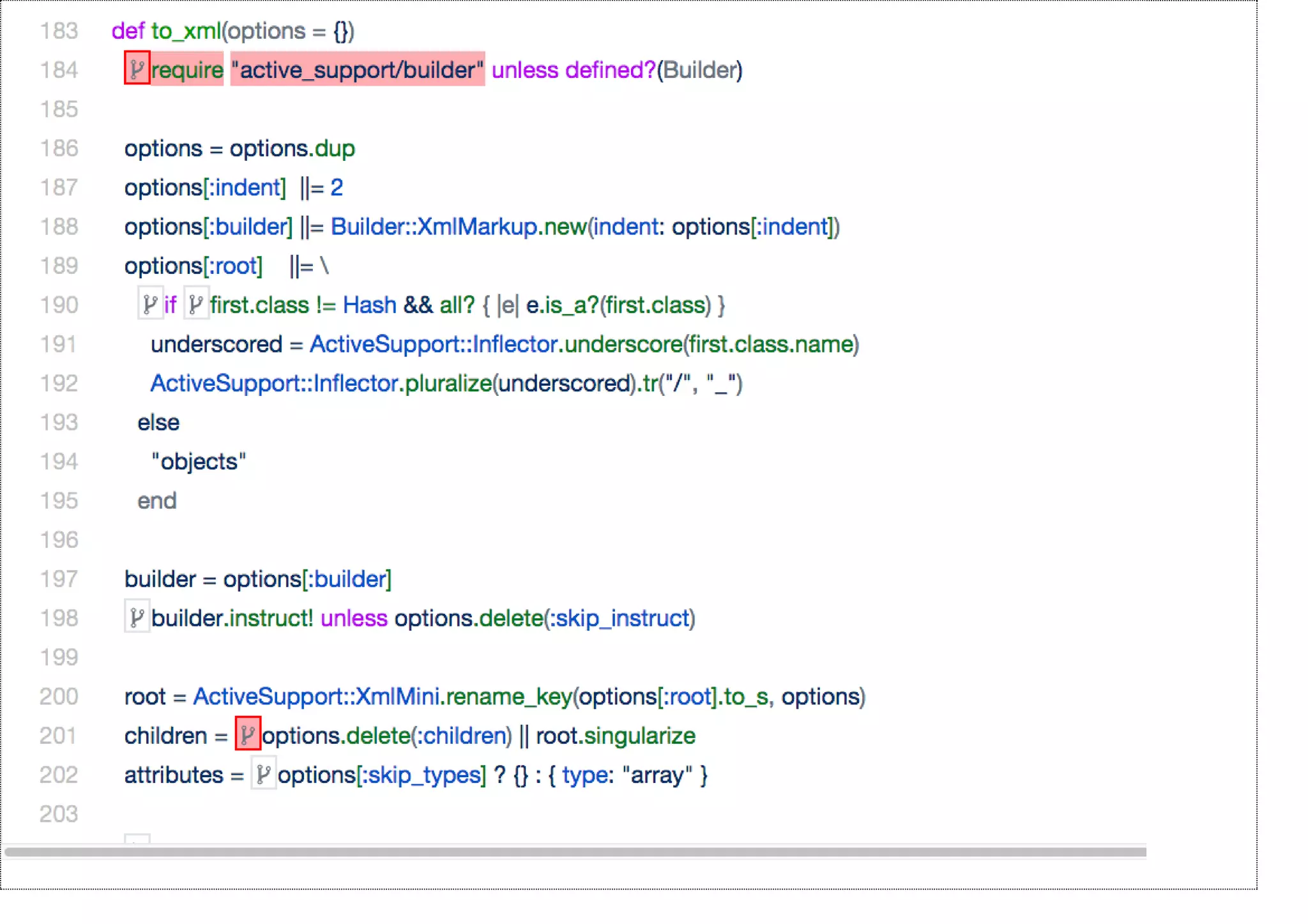Click line number 183
The image size is (1308, 924).
59,31
